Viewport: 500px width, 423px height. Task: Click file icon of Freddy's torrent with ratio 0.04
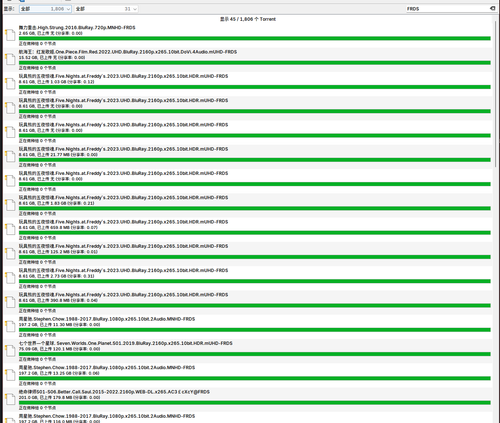pos(10,302)
